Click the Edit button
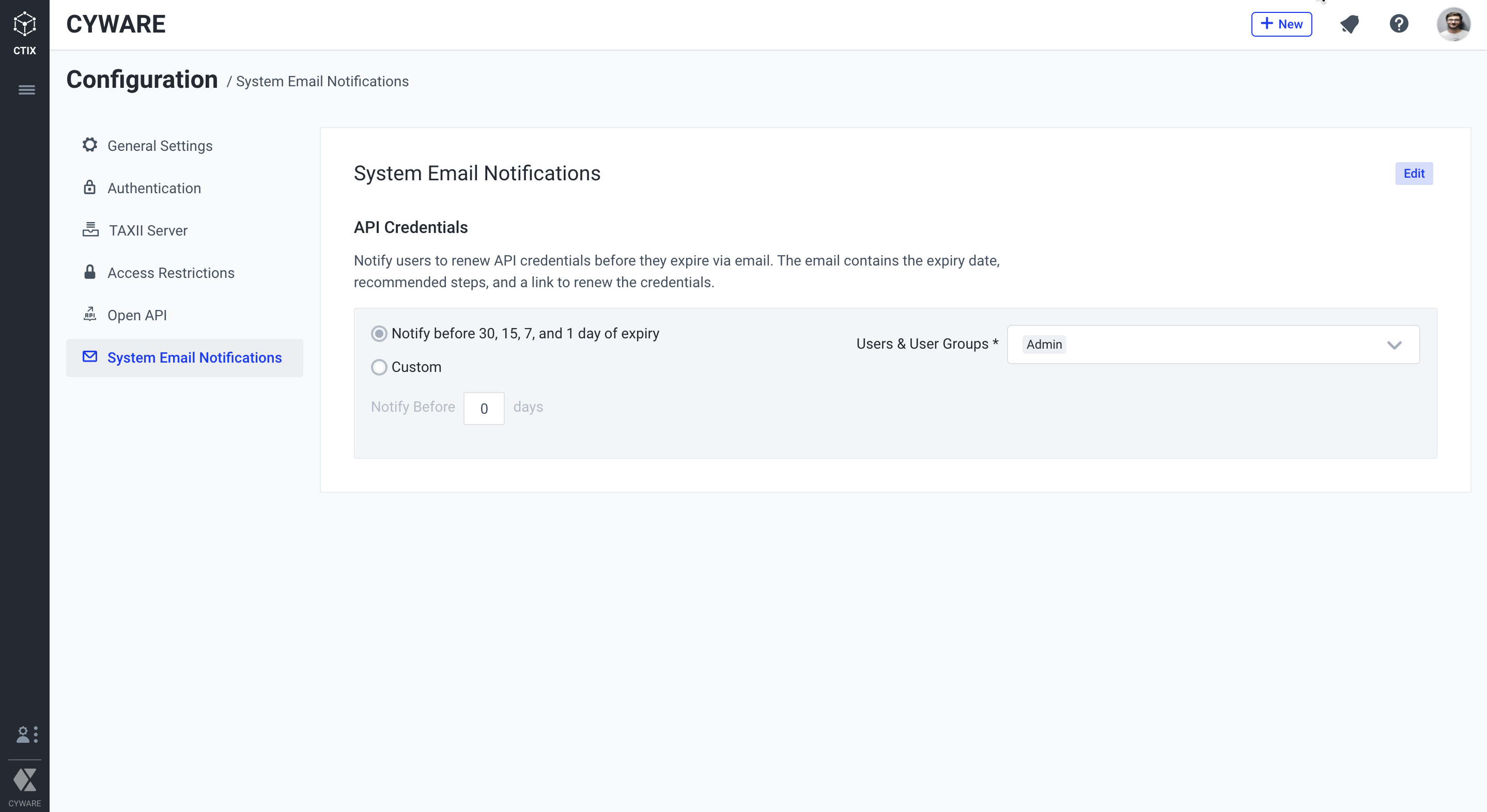1487x812 pixels. 1414,174
